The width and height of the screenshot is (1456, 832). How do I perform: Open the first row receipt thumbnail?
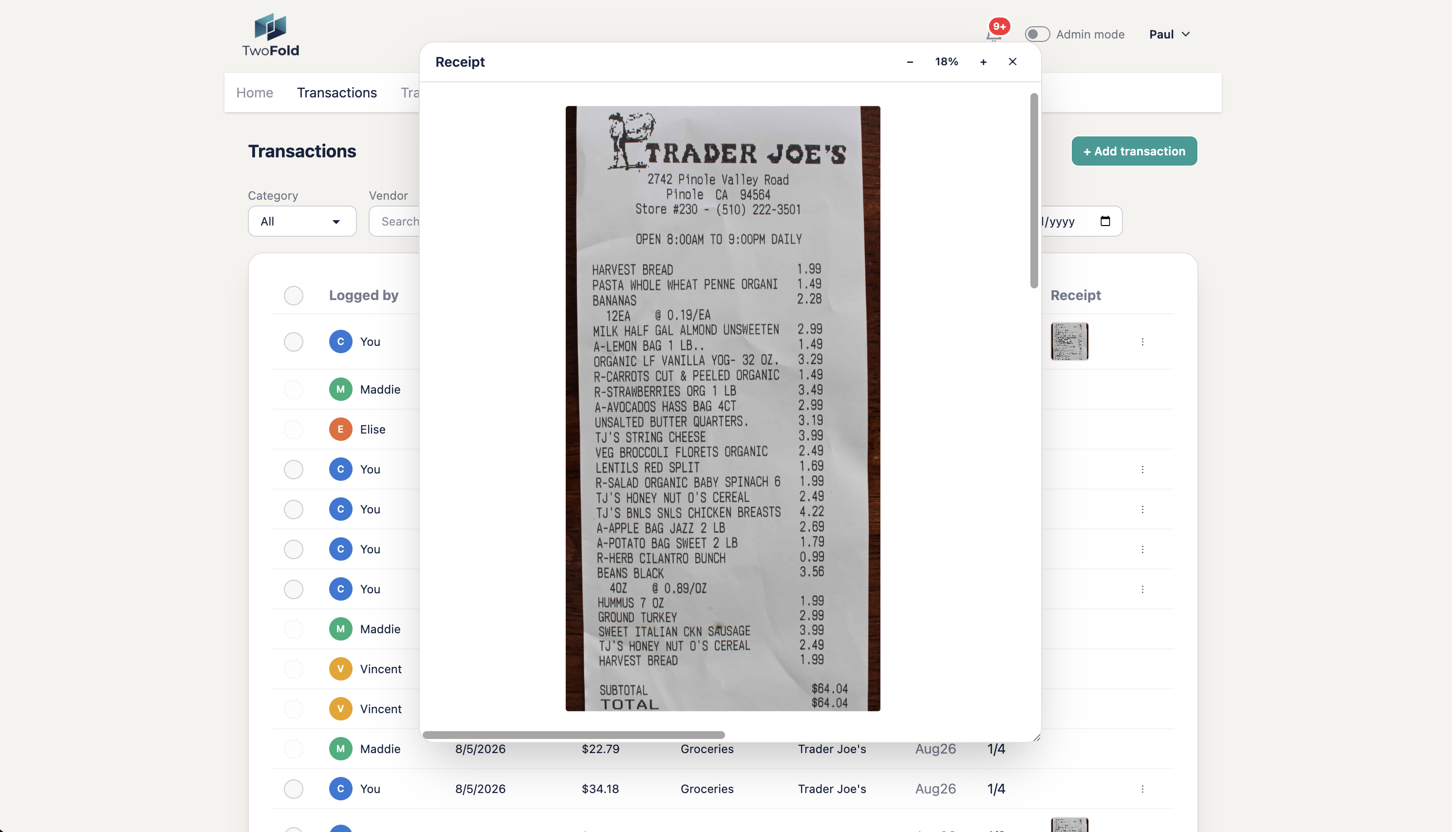(1069, 342)
